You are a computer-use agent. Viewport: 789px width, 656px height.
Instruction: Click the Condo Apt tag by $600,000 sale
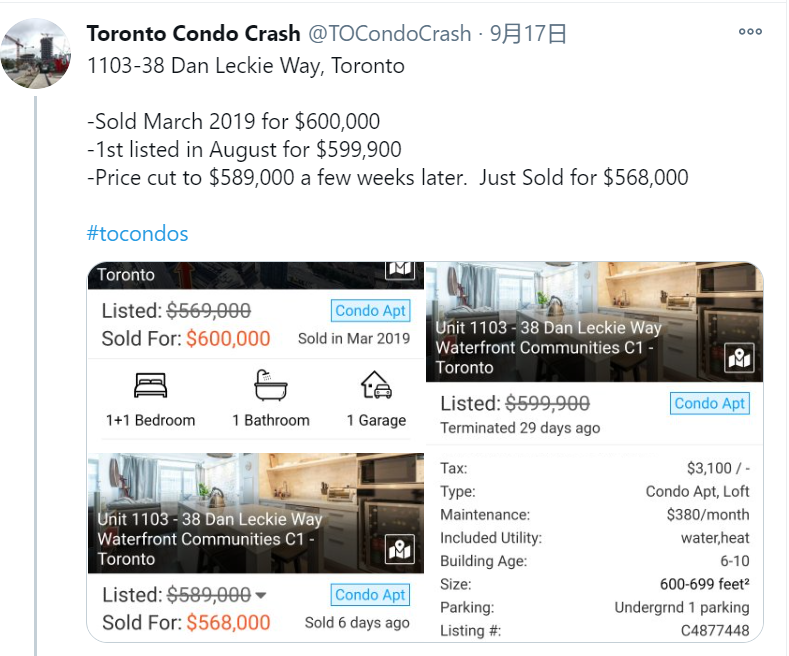(370, 311)
